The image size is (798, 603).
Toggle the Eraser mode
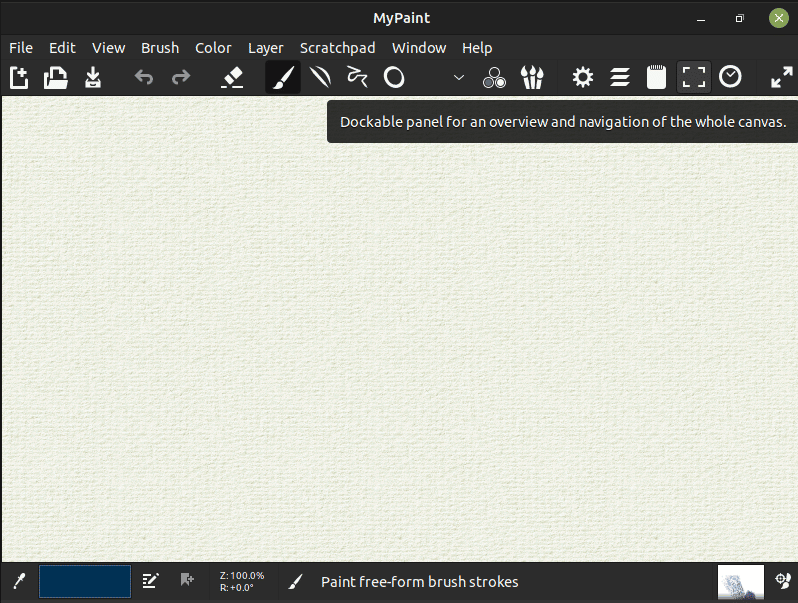[x=232, y=78]
